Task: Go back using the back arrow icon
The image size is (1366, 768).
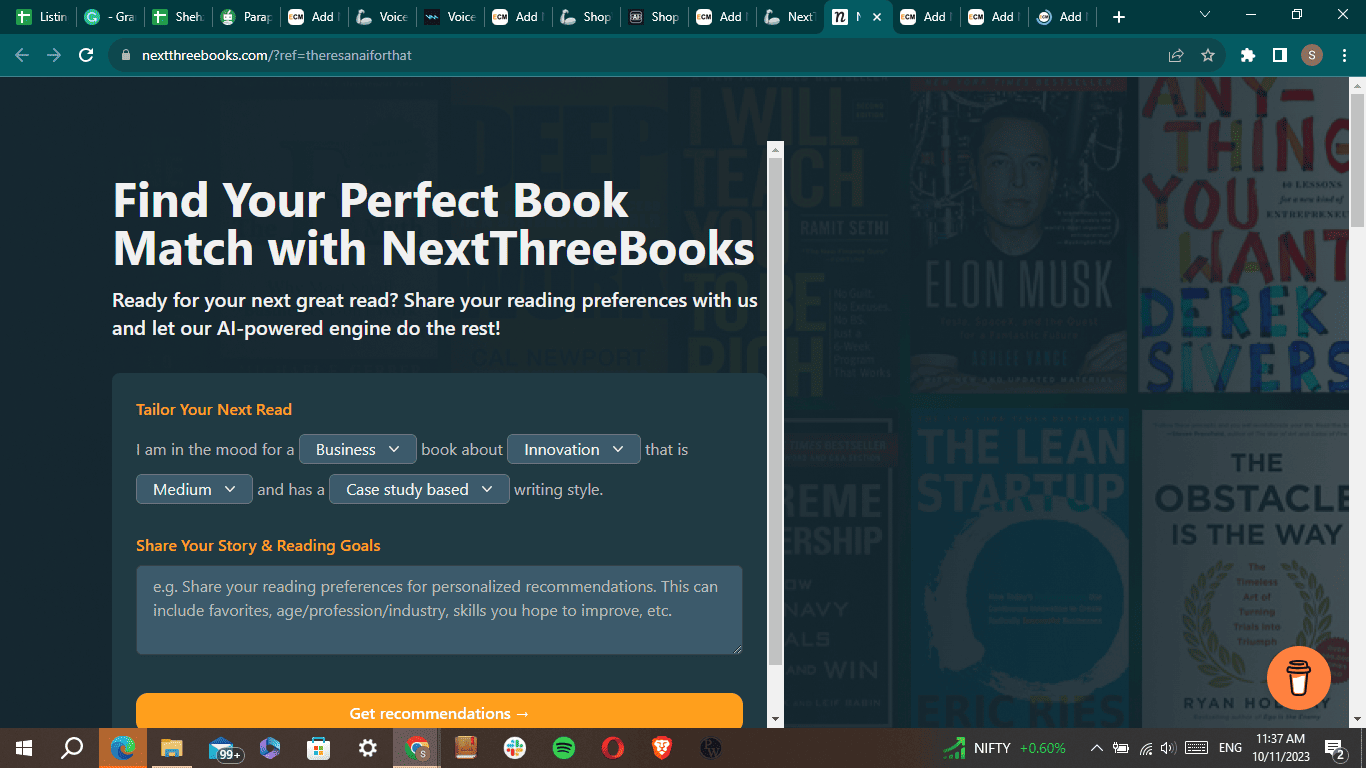Action: (x=21, y=56)
